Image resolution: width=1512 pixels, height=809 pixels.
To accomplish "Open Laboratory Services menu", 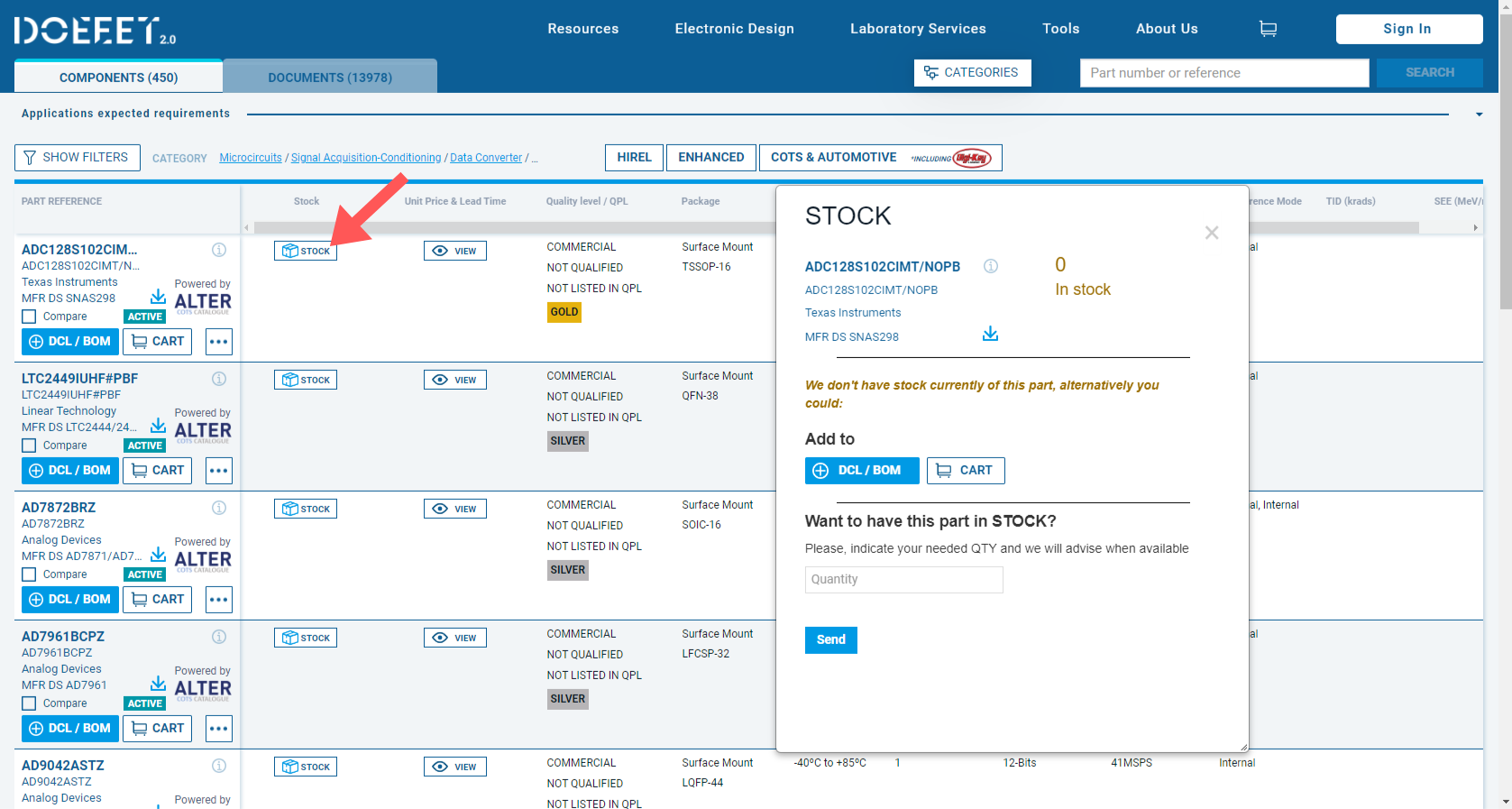I will pos(918,29).
